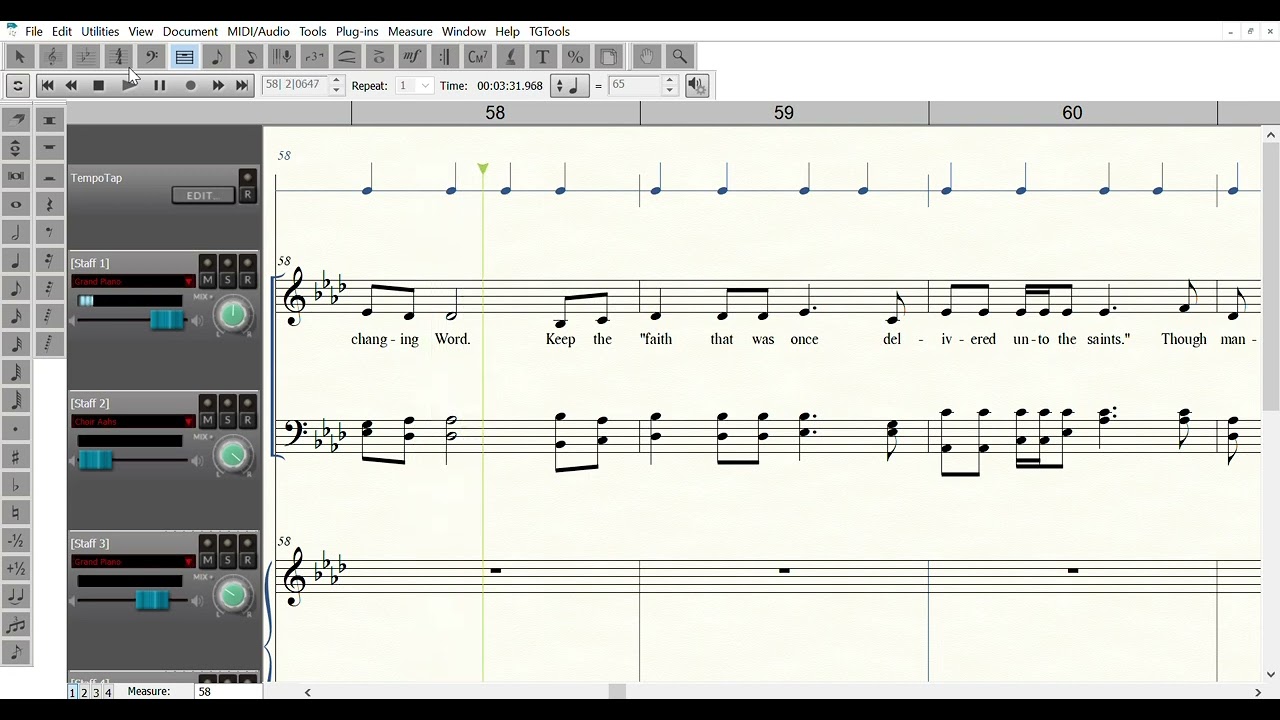Mute Staff 3 with the M button

click(x=207, y=561)
